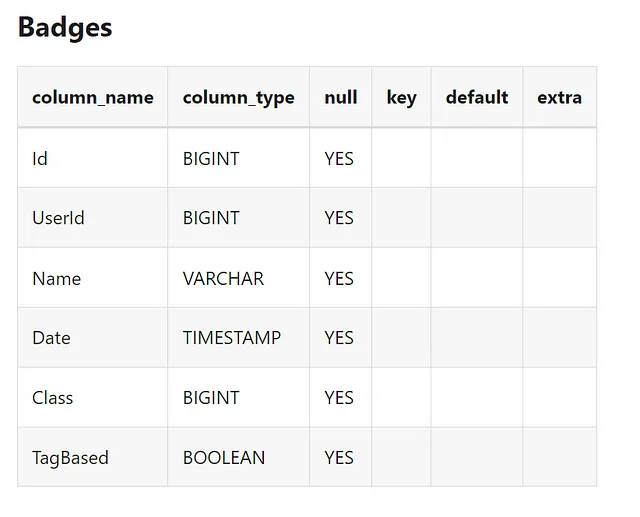Viewport: 640px width, 517px height.
Task: Select the UserId cell
Action: pyautogui.click(x=93, y=218)
